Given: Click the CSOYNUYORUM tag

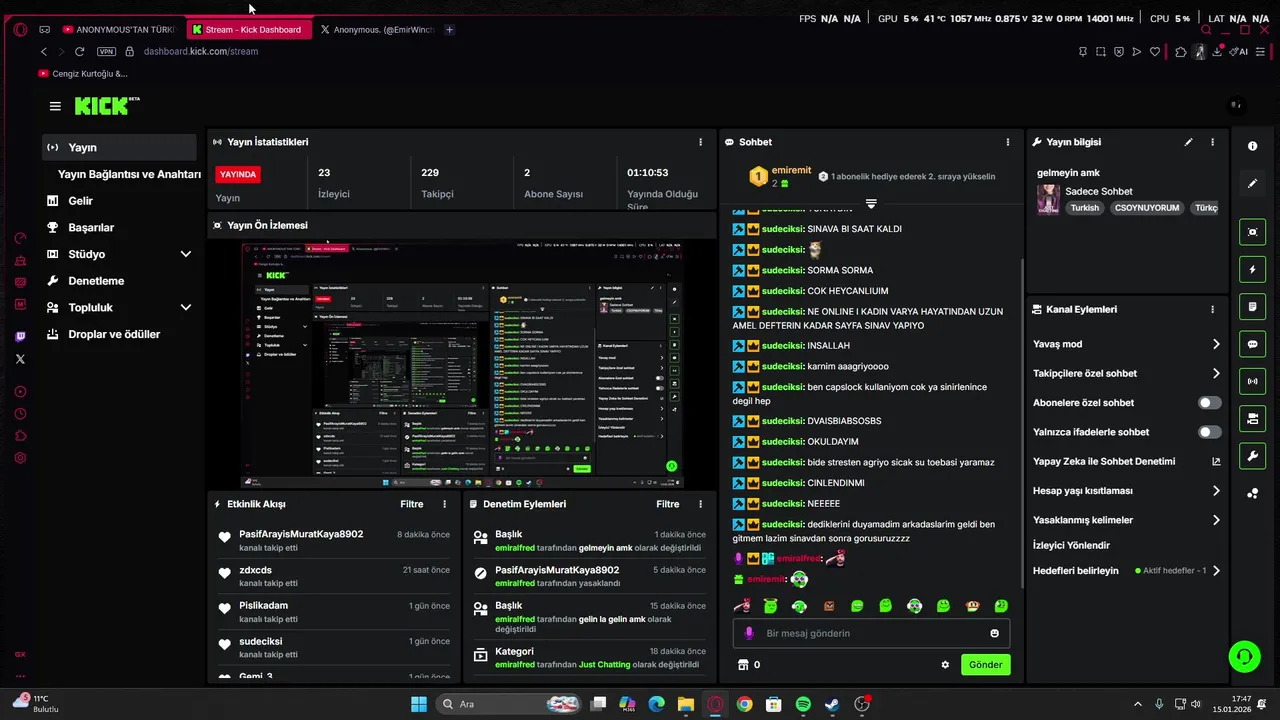Looking at the screenshot, I should click(1147, 208).
